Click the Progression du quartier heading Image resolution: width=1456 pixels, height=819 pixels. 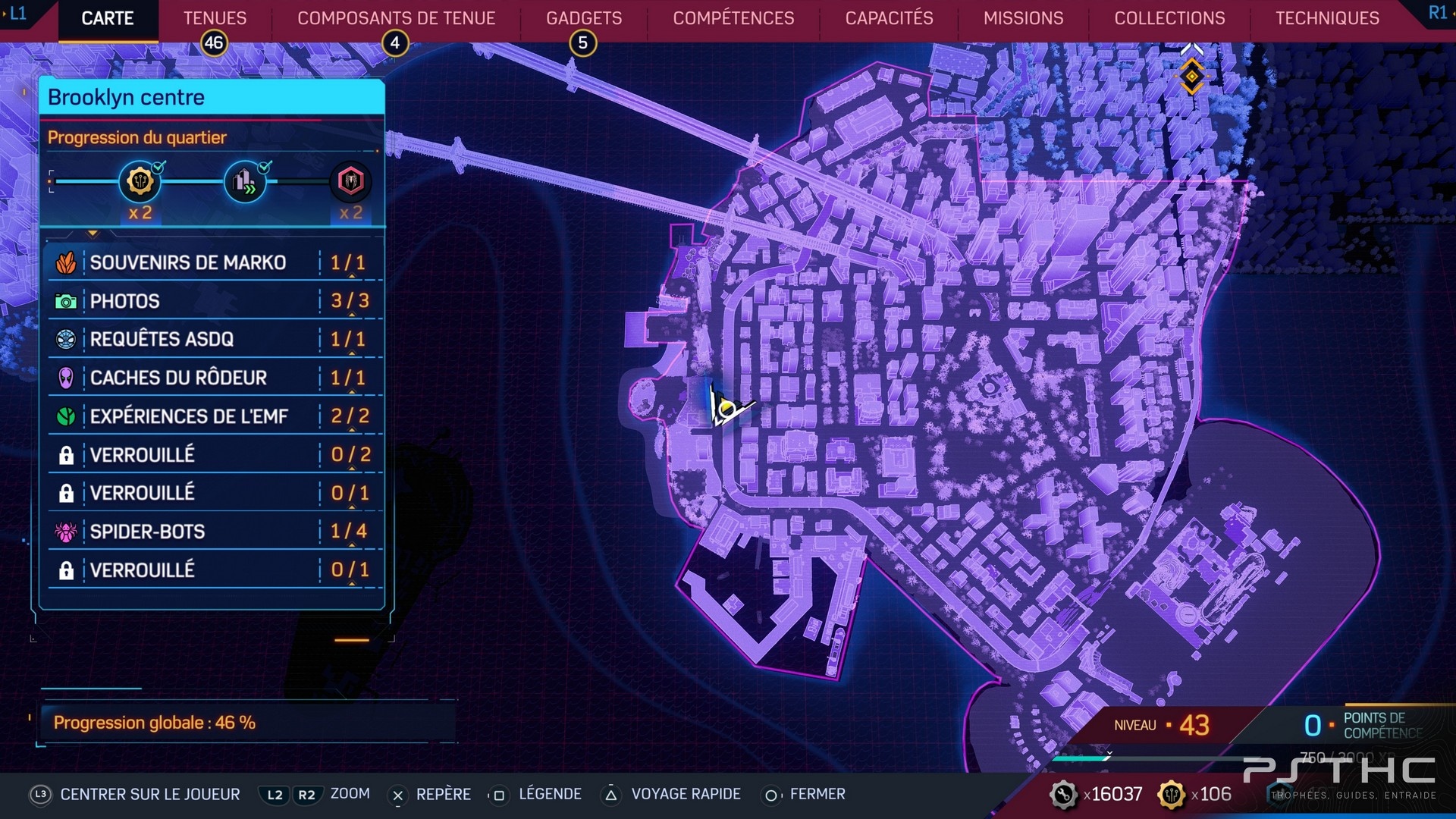point(136,138)
